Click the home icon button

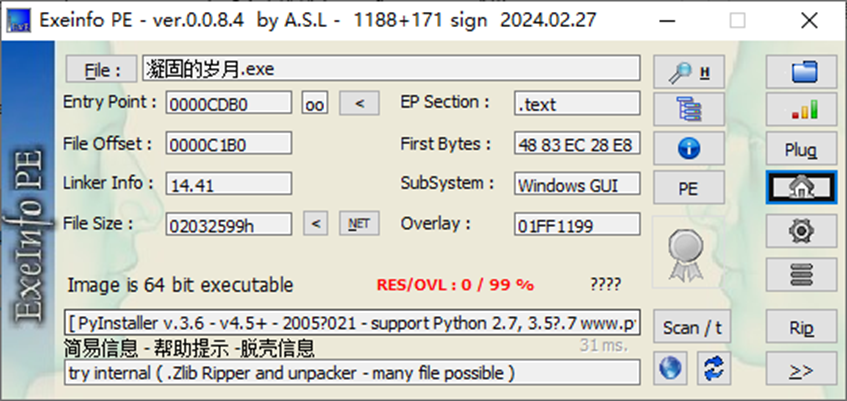[x=802, y=187]
